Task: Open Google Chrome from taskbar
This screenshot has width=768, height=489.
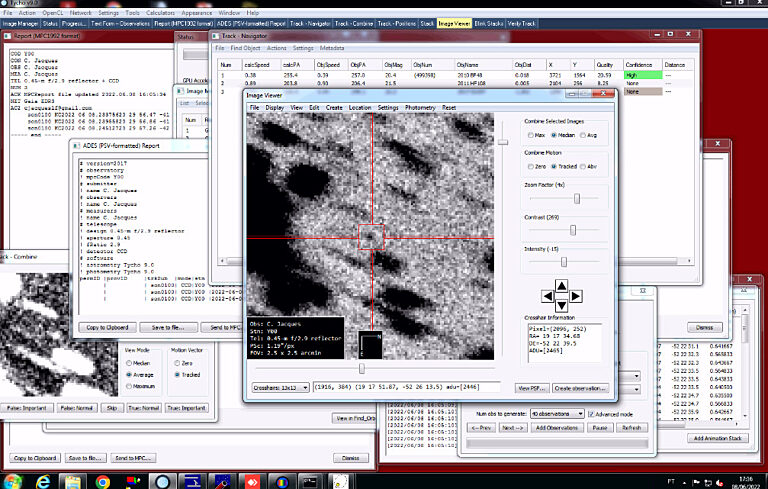Action: click(x=102, y=482)
